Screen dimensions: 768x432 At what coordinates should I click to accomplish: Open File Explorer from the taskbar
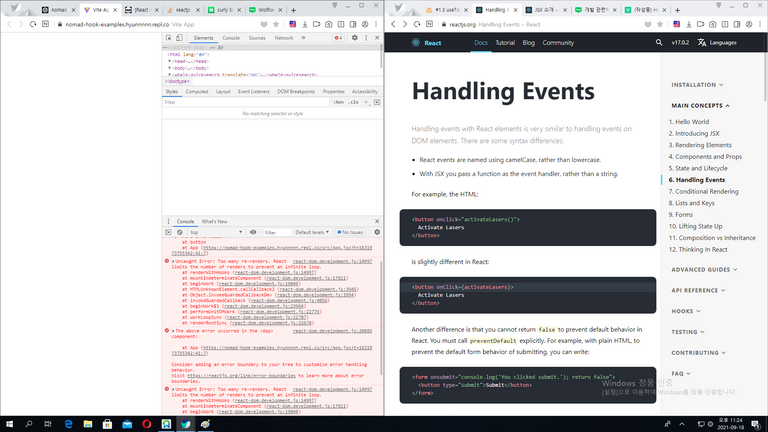coord(88,424)
